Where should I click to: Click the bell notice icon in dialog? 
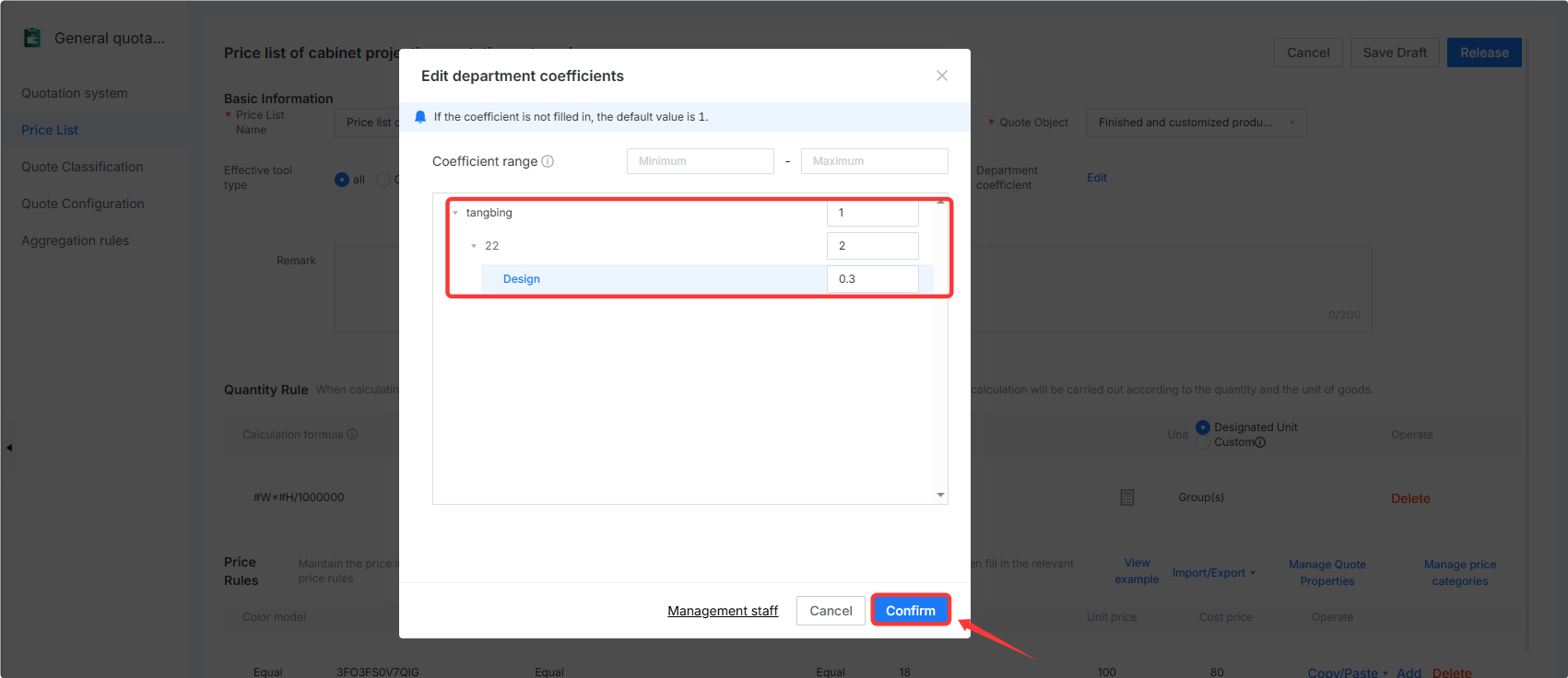click(420, 117)
